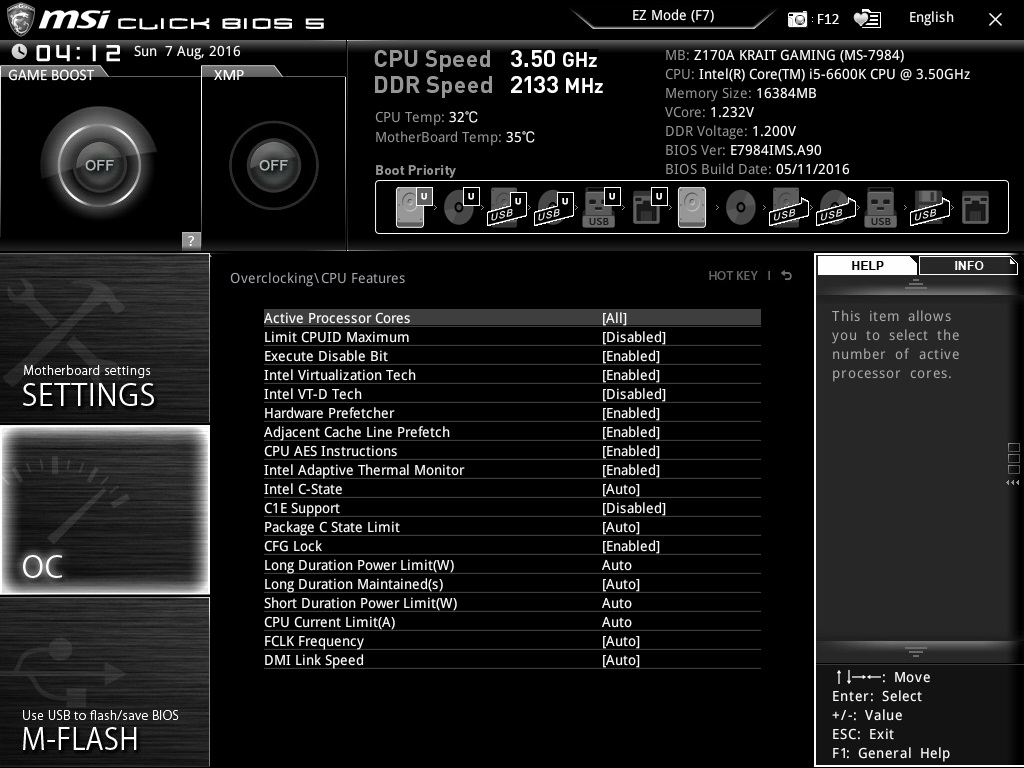Click the BIOS Ver E7984IMS.A90 text
1024x768 pixels.
tap(743, 150)
